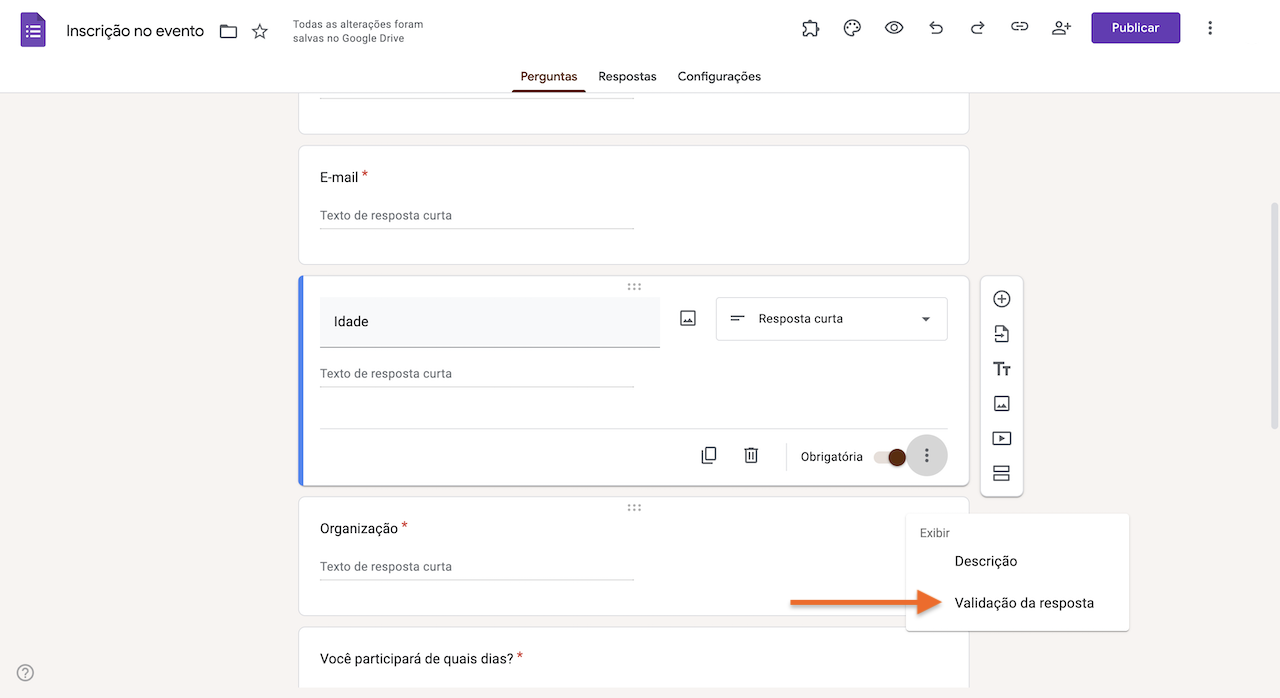The image size is (1280, 698).
Task: Preview the form with the eye icon
Action: tap(893, 27)
